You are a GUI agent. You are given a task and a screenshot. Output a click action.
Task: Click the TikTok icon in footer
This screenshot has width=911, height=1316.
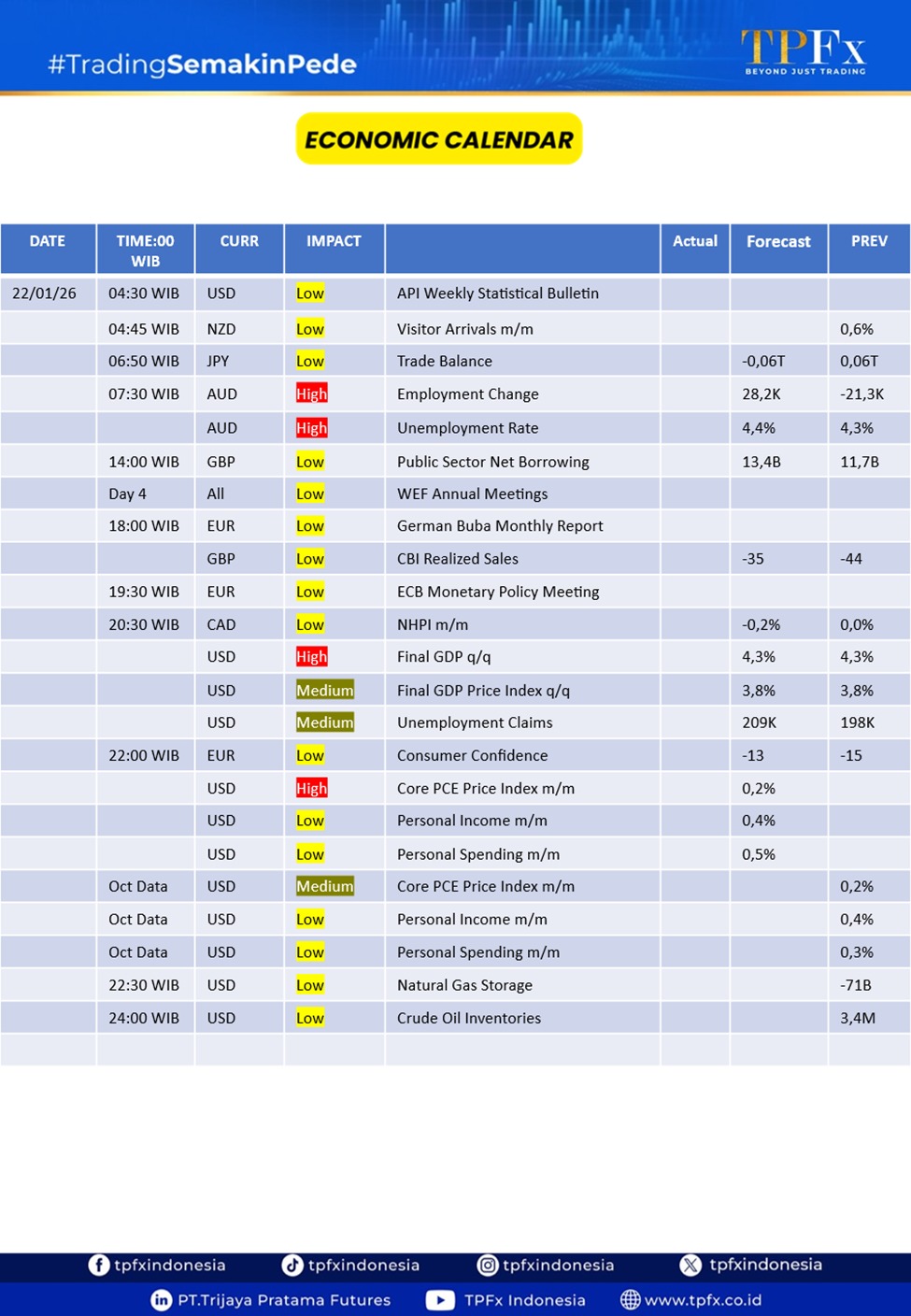292,1265
